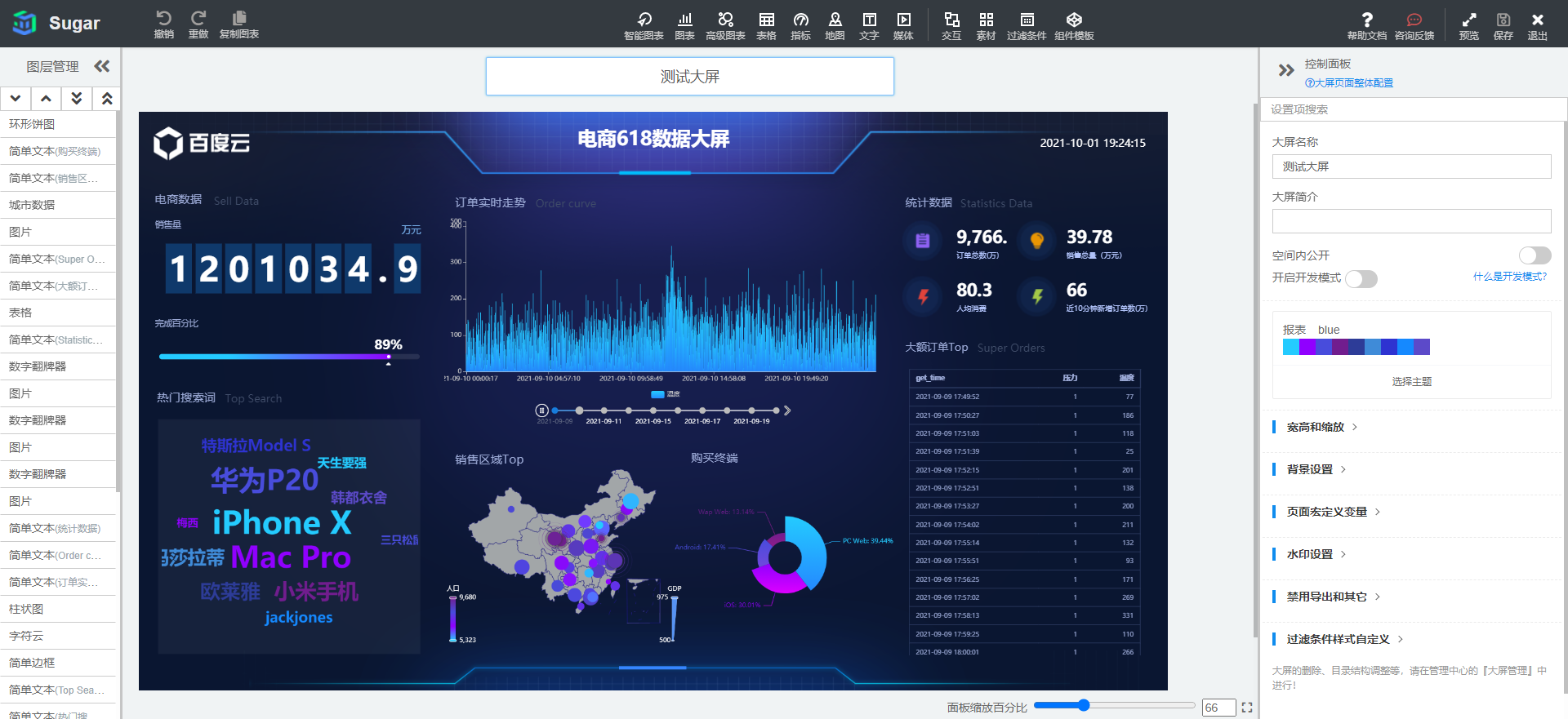Click the 设置项搜索 search field
This screenshot has width=1568, height=719.
1413,109
